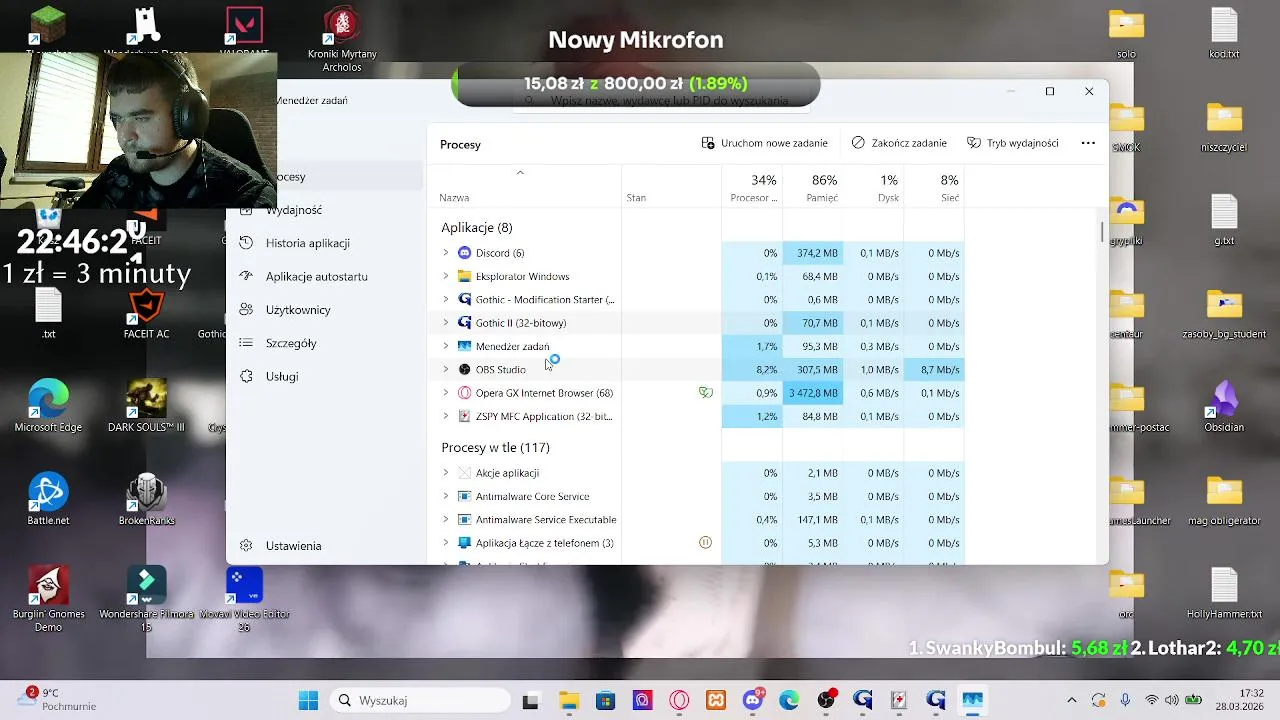Open Obsidian desktop shortcut

pyautogui.click(x=1224, y=405)
